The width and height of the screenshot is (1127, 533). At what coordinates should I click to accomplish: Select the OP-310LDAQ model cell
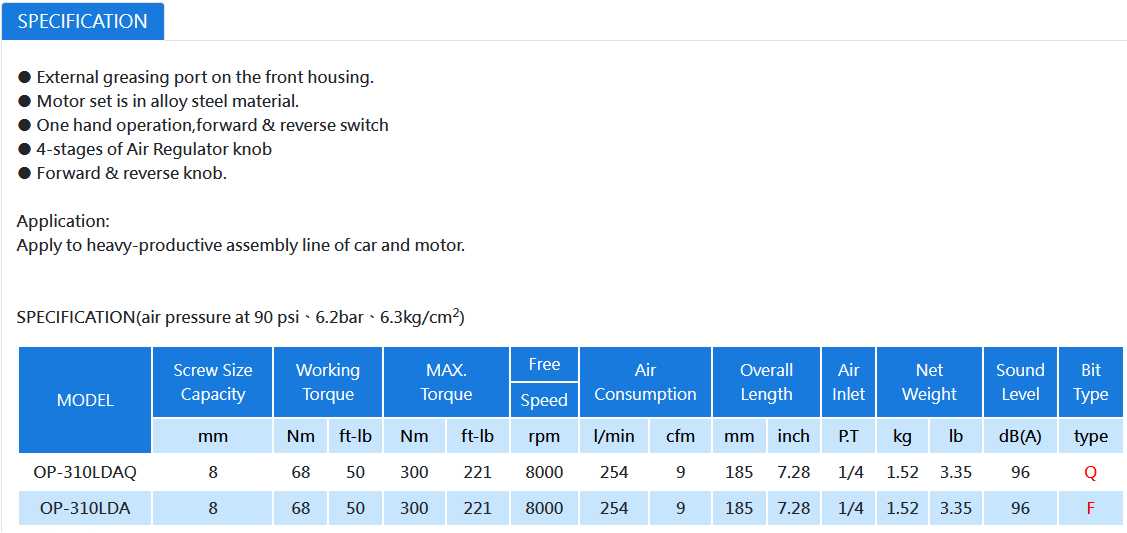point(85,472)
